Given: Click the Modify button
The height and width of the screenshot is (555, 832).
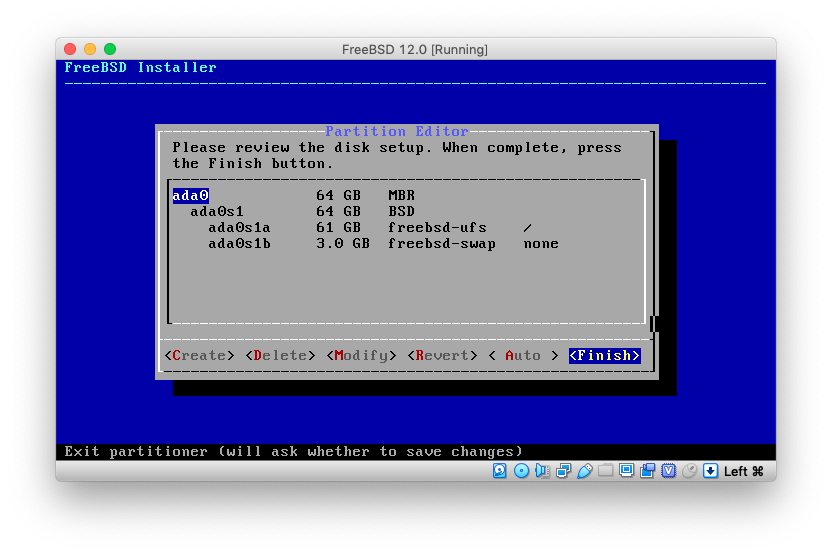Looking at the screenshot, I should pyautogui.click(x=360, y=356).
